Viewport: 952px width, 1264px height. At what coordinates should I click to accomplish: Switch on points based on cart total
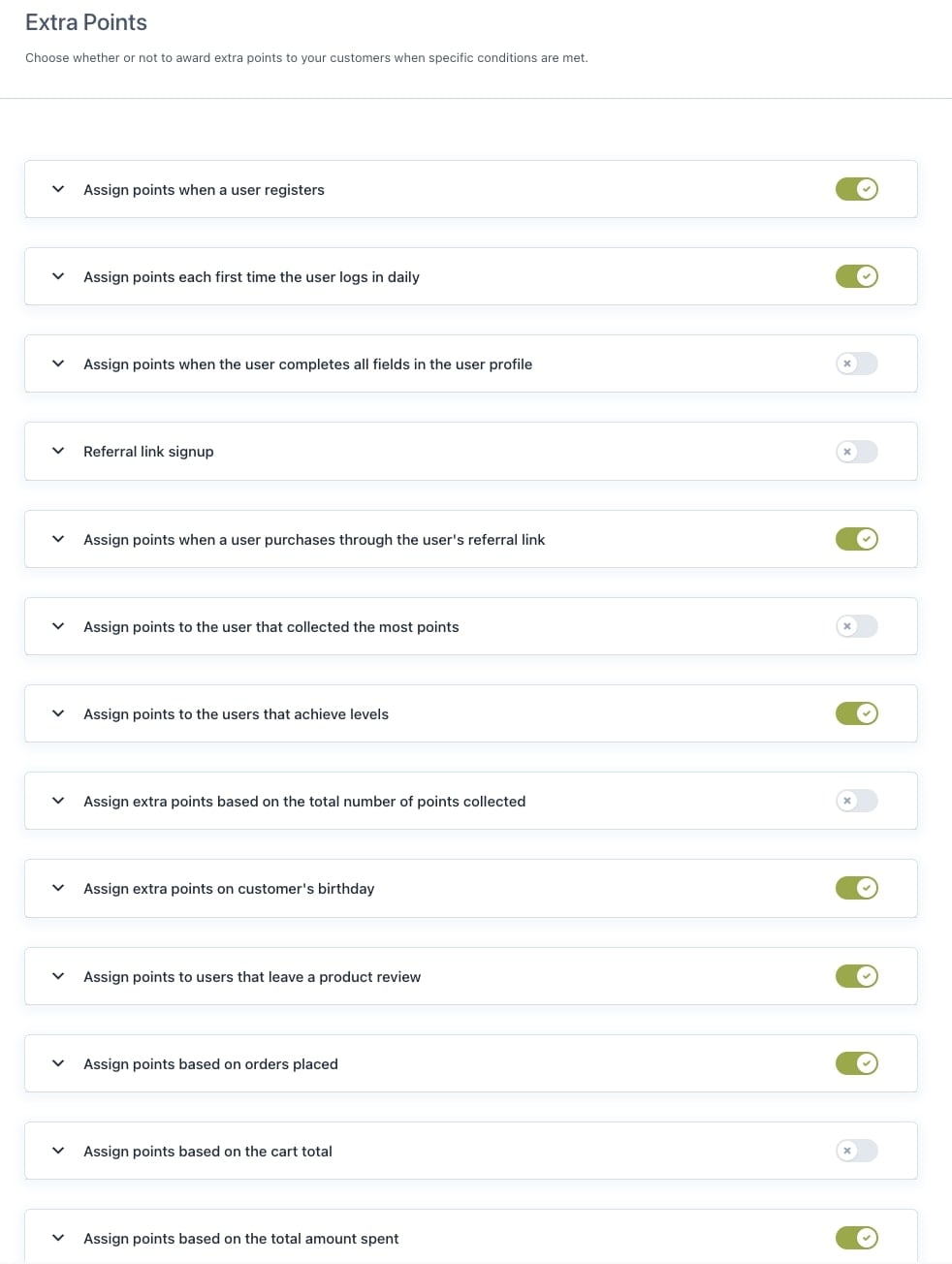pyautogui.click(x=856, y=1151)
